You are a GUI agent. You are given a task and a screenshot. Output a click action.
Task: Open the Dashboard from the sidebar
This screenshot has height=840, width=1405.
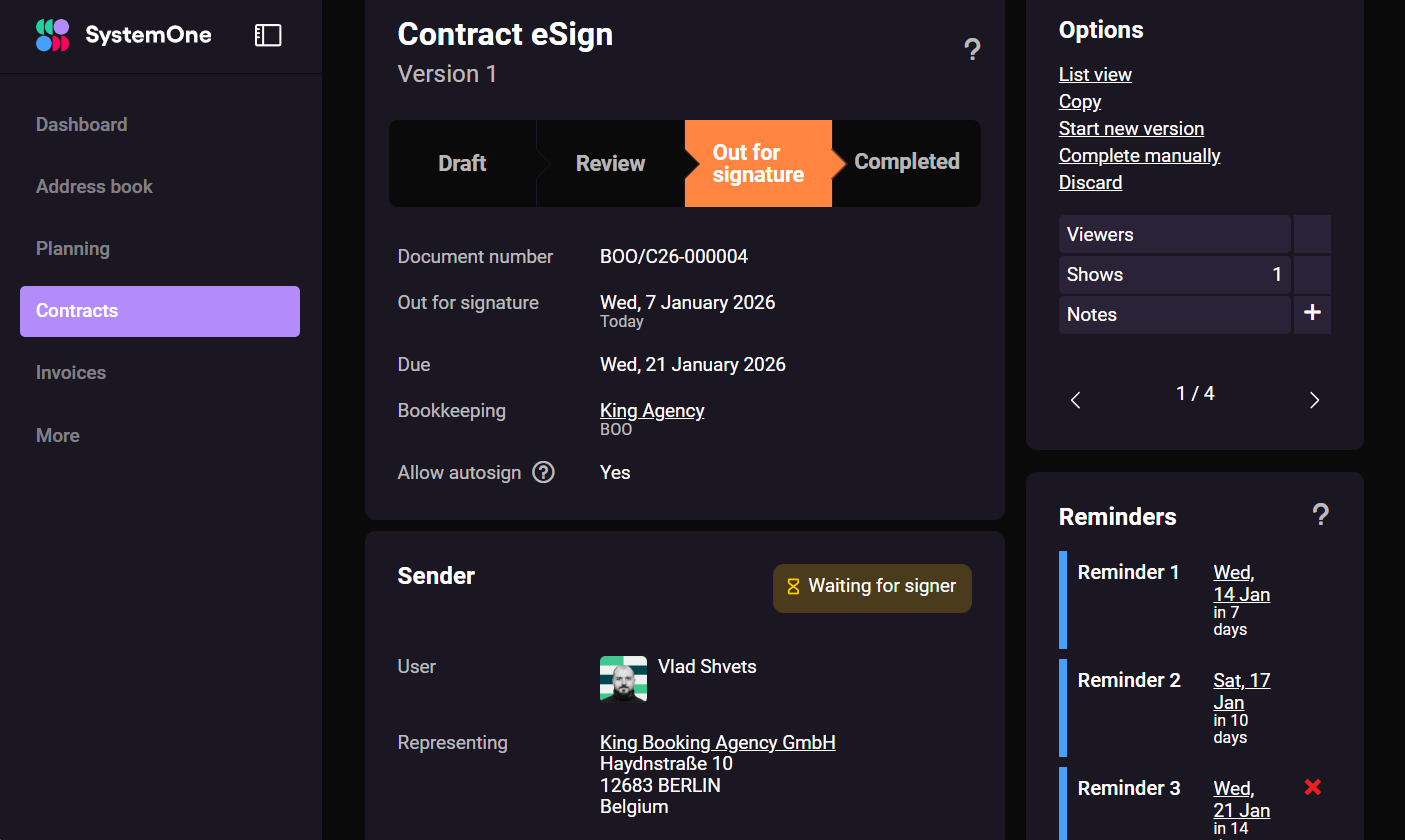pos(81,124)
